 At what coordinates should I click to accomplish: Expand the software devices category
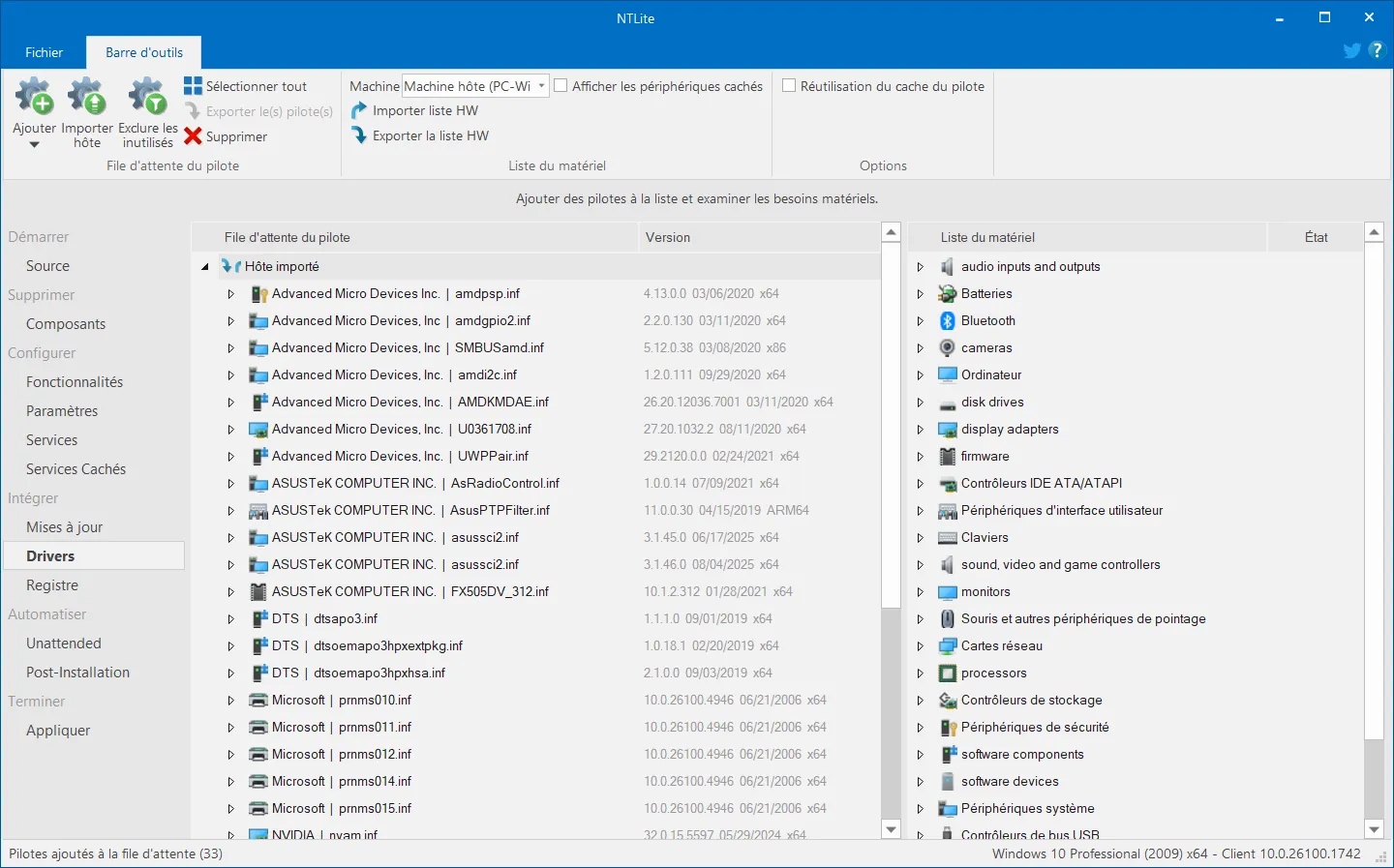point(920,781)
